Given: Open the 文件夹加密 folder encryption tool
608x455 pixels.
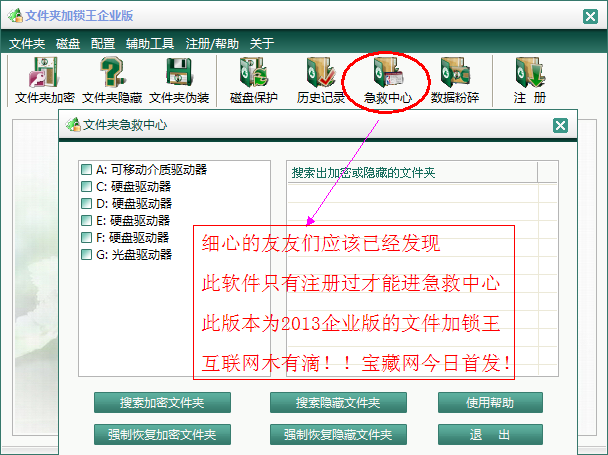Looking at the screenshot, I should click(x=45, y=81).
